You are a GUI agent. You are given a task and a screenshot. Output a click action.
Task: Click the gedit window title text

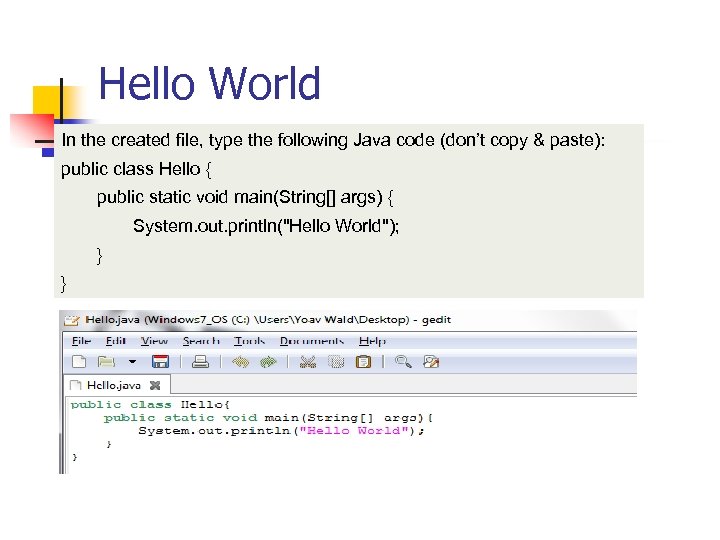(268, 320)
